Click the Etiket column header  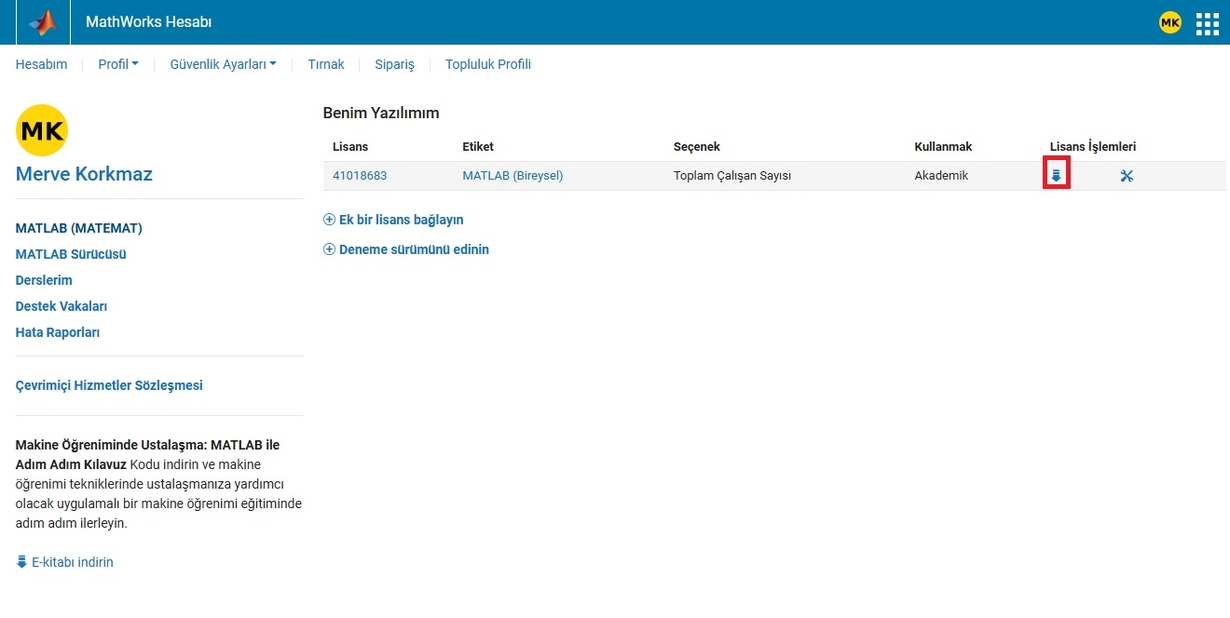(x=478, y=147)
